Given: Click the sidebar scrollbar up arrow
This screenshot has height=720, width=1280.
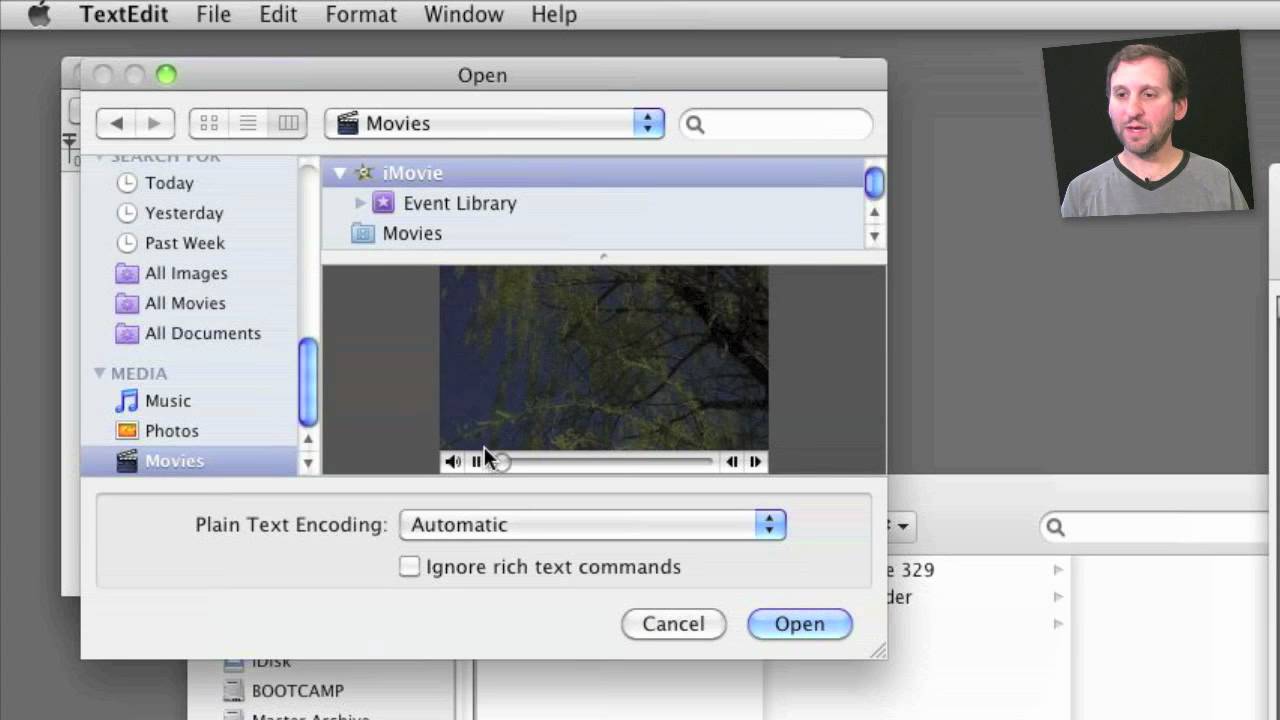Looking at the screenshot, I should tap(308, 440).
